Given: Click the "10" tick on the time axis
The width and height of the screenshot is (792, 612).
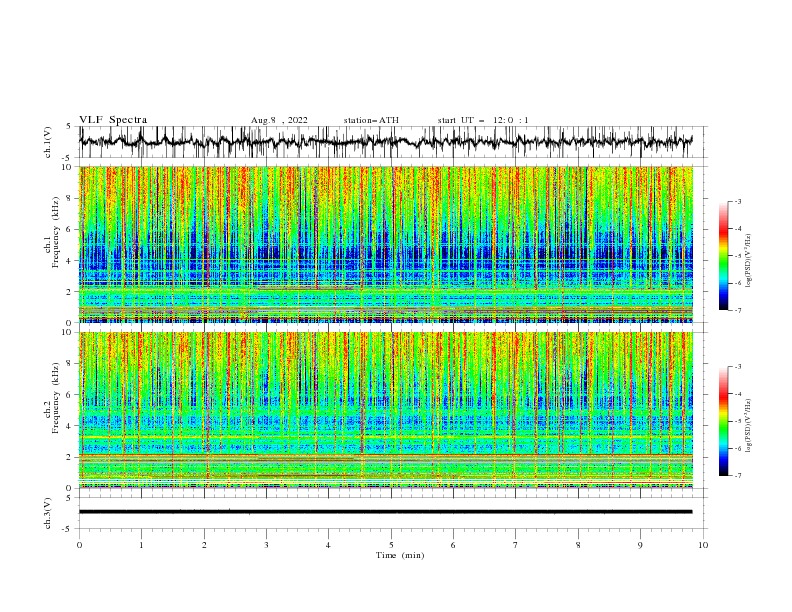Looking at the screenshot, I should (703, 545).
